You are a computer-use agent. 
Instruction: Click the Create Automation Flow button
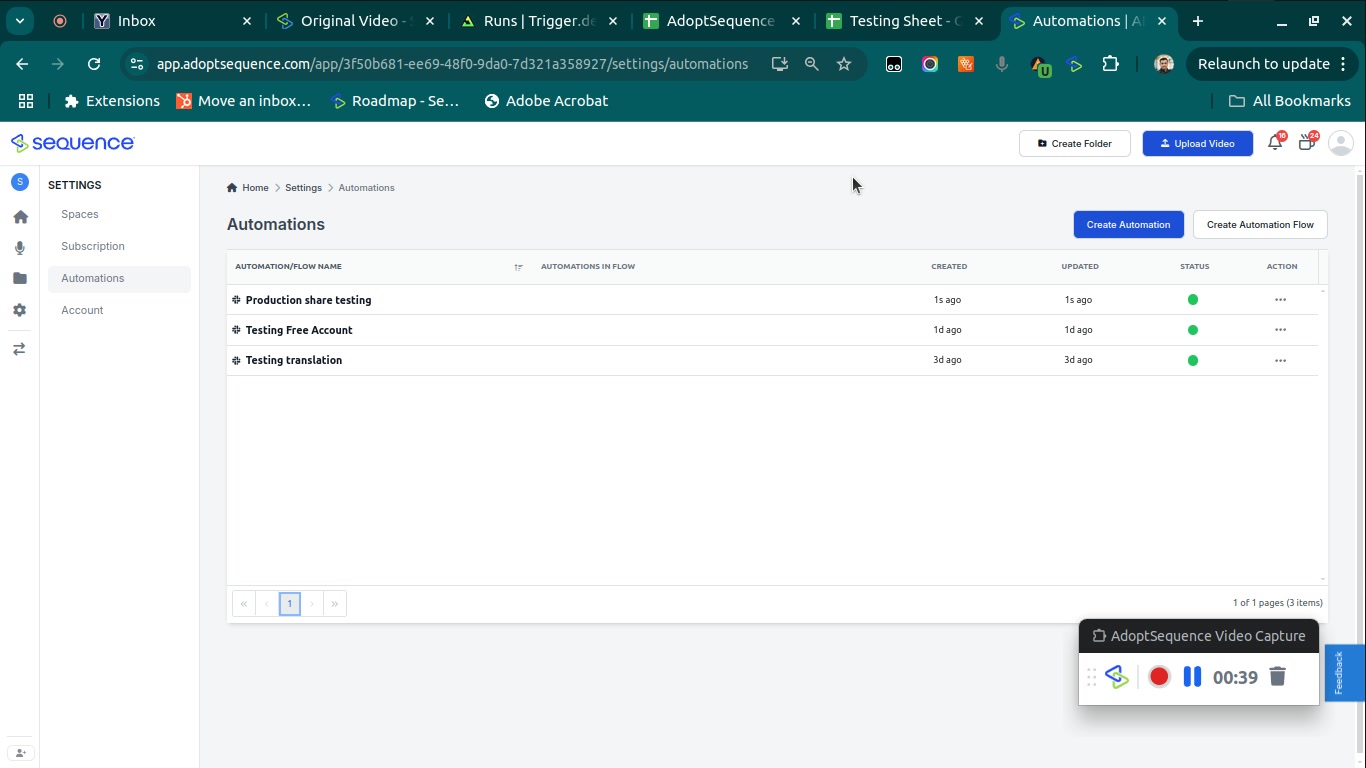(1259, 225)
